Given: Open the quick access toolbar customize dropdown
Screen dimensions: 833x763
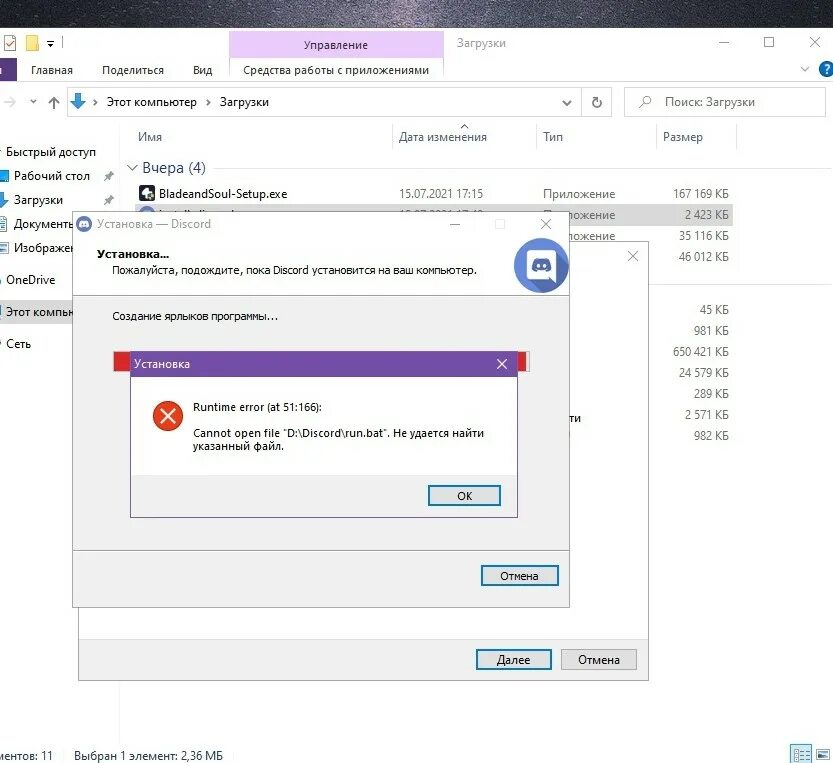Looking at the screenshot, I should click(x=50, y=44).
